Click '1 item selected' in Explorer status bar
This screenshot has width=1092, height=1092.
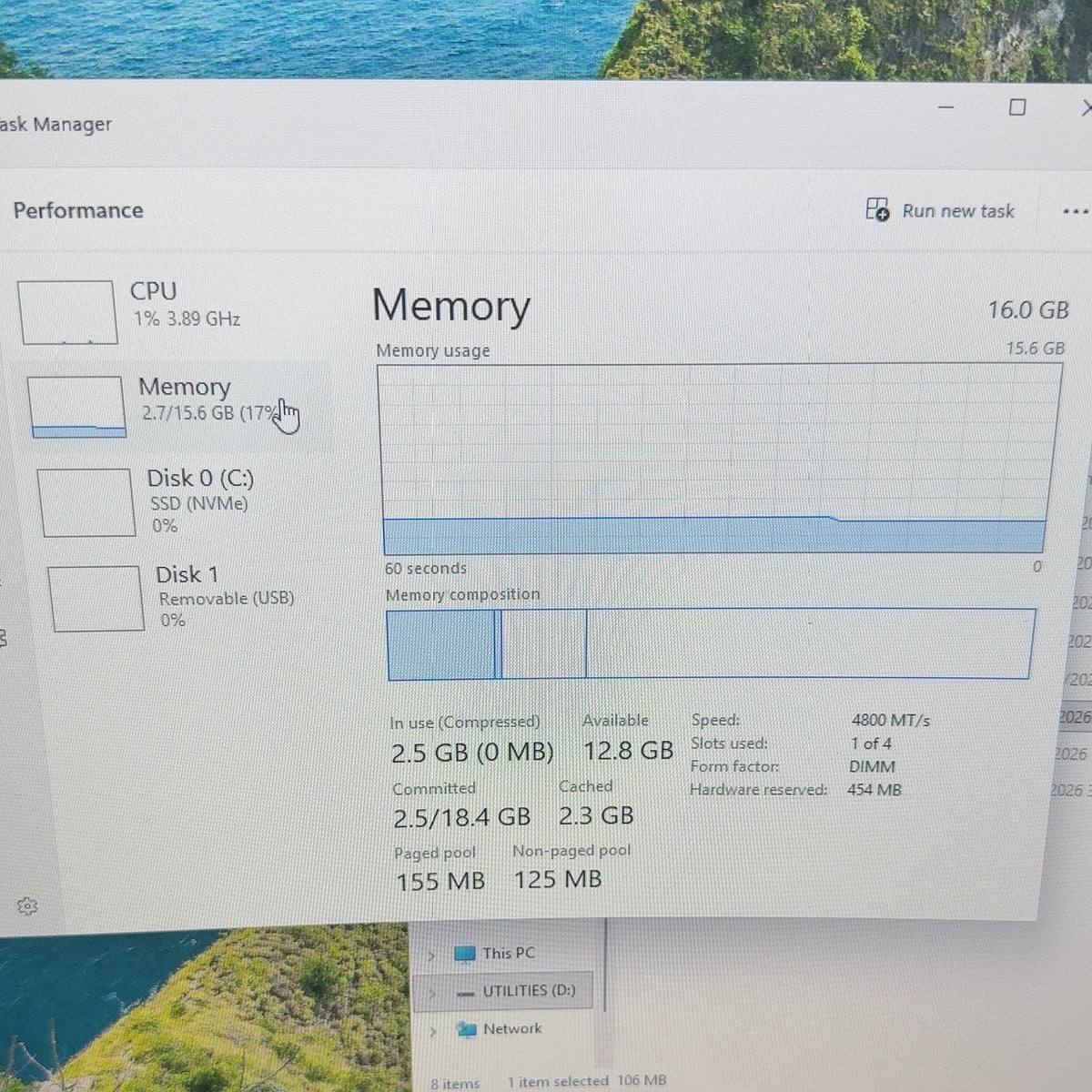(558, 1081)
